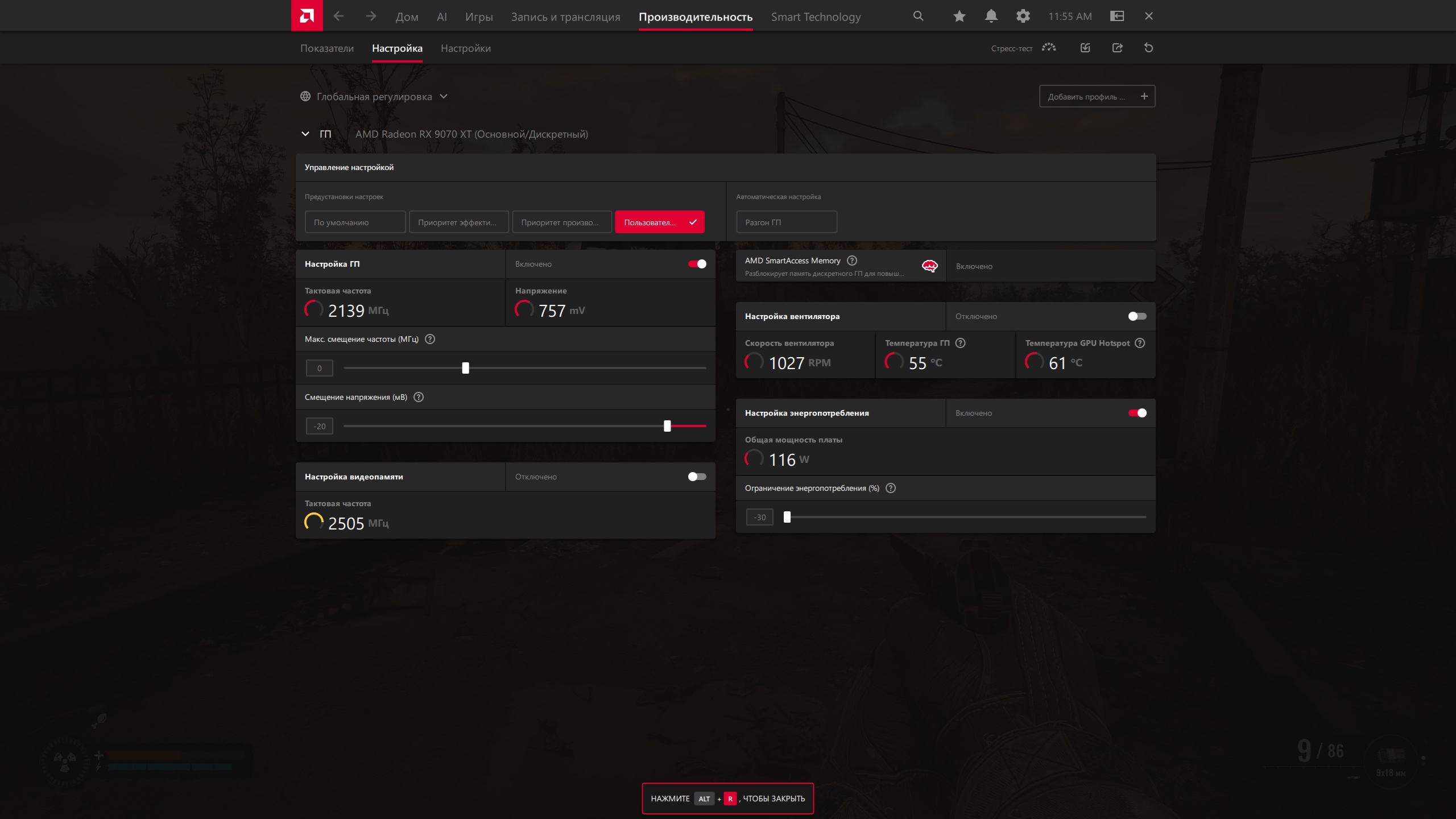Click the 116 W board power readout
The image size is (1456, 819).
pyautogui.click(x=789, y=460)
